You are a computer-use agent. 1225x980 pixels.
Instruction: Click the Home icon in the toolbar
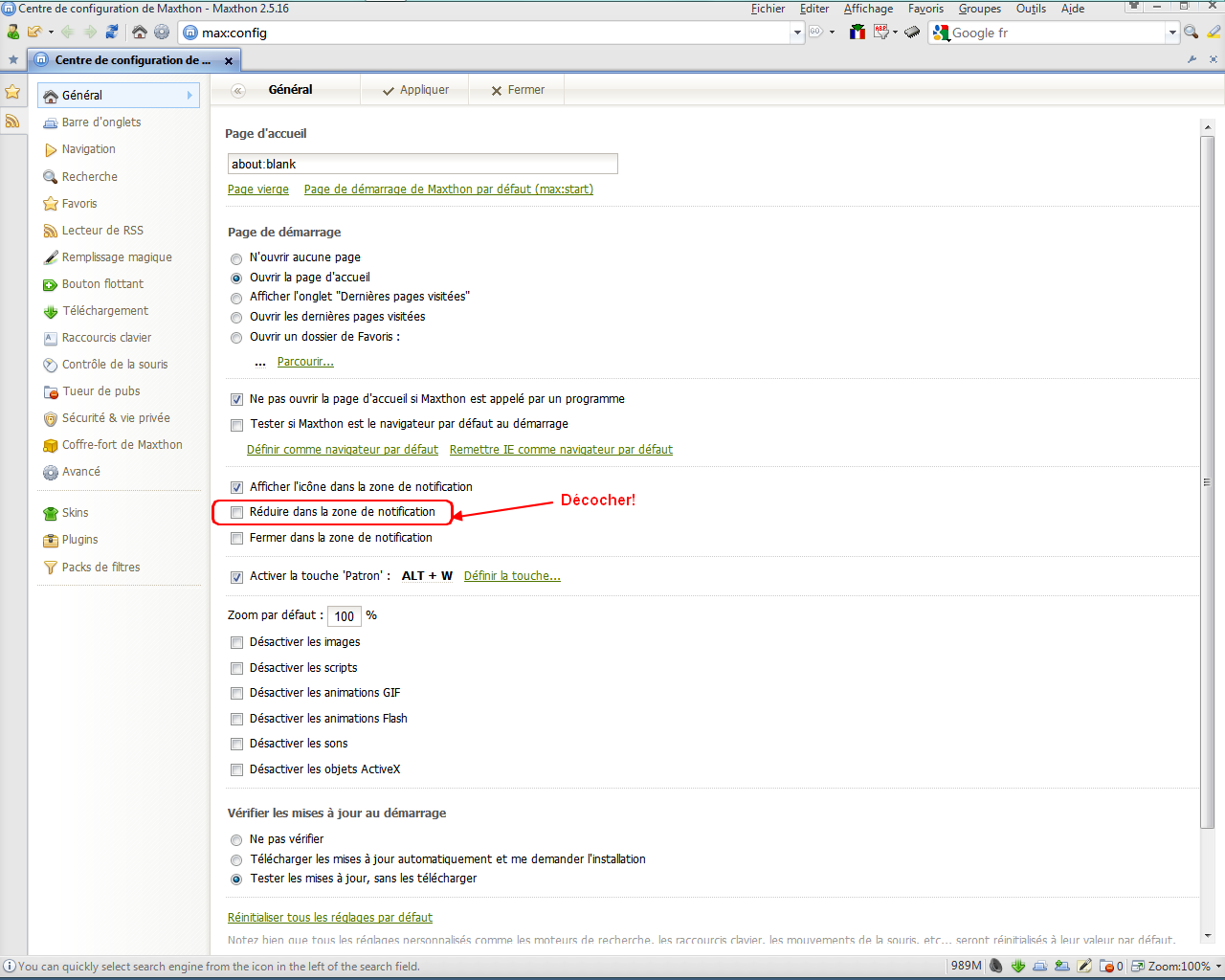click(140, 33)
